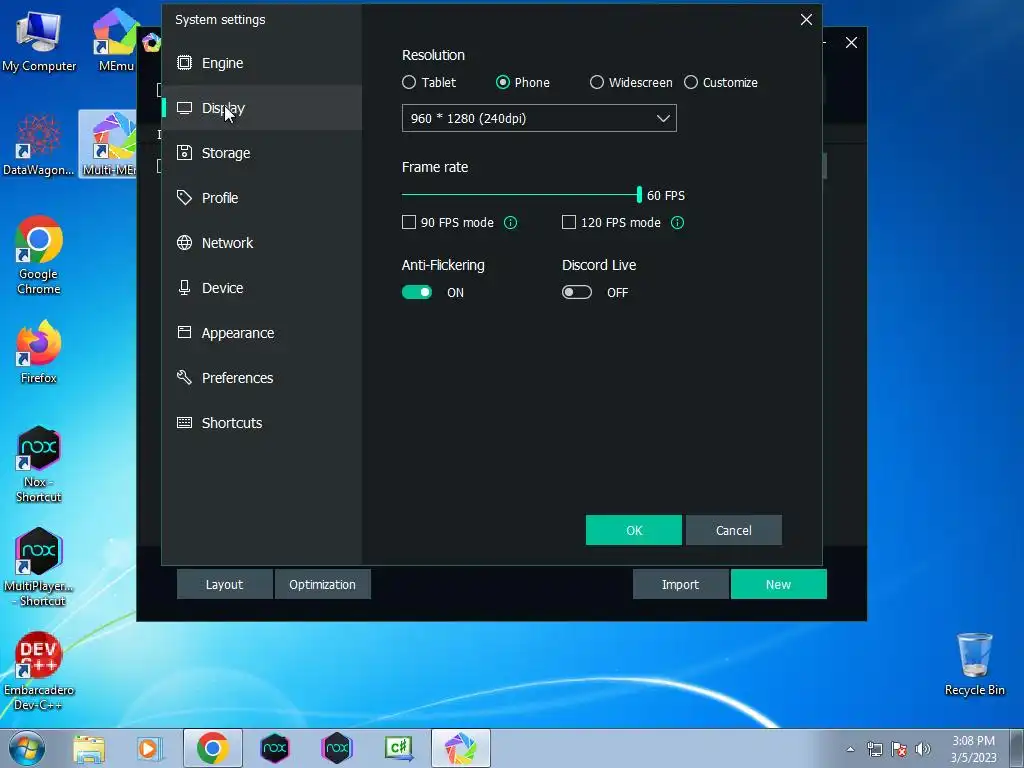The height and width of the screenshot is (768, 1024).
Task: Open the Engine settings section
Action: point(262,63)
